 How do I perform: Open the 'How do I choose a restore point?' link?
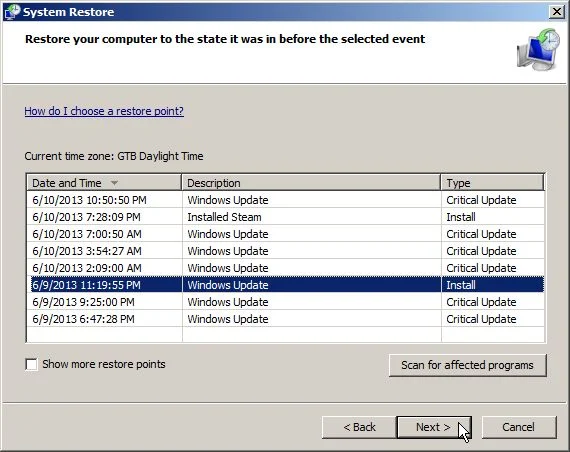click(104, 111)
